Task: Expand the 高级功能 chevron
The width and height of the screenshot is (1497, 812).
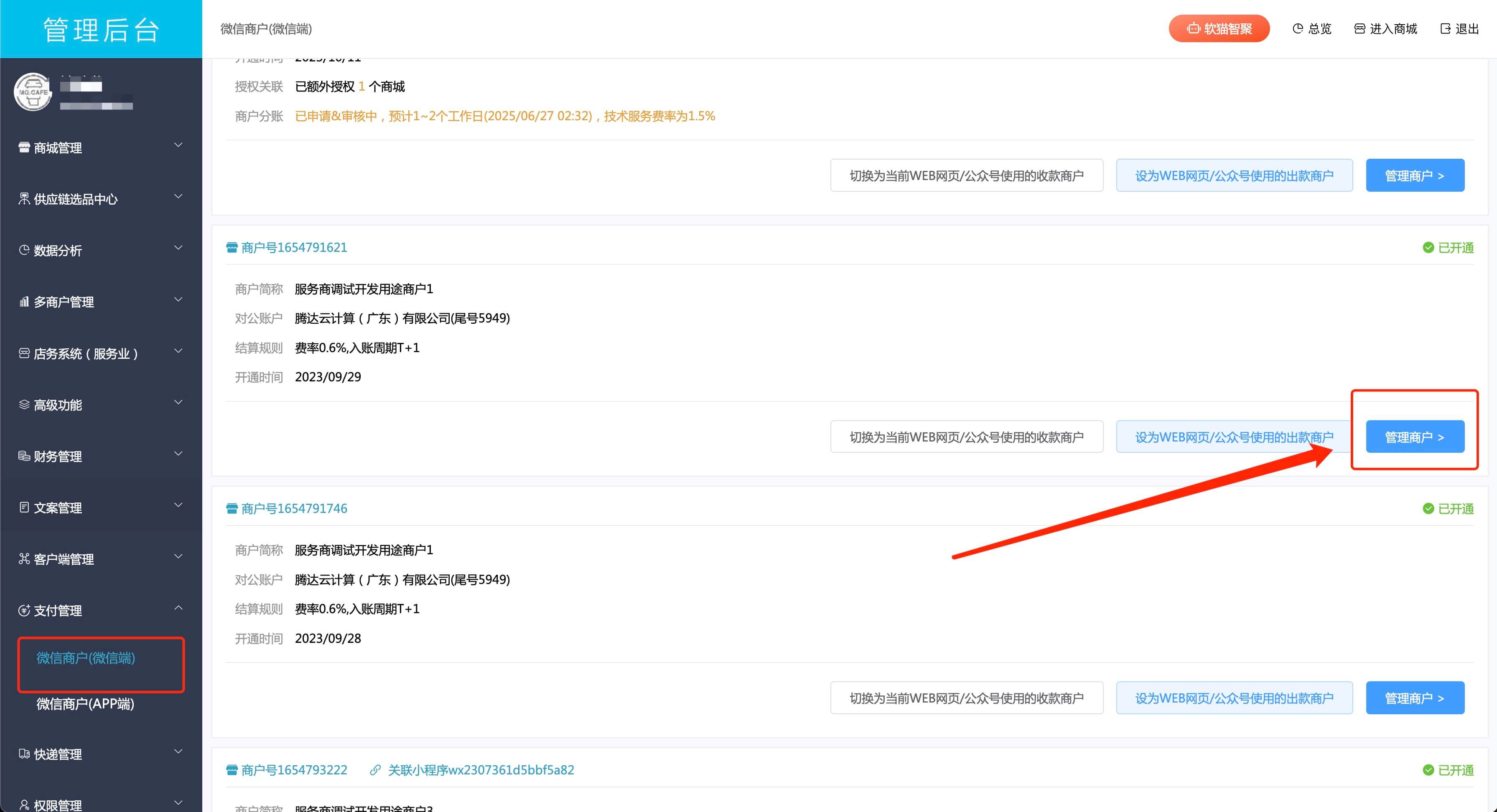Action: pos(178,402)
